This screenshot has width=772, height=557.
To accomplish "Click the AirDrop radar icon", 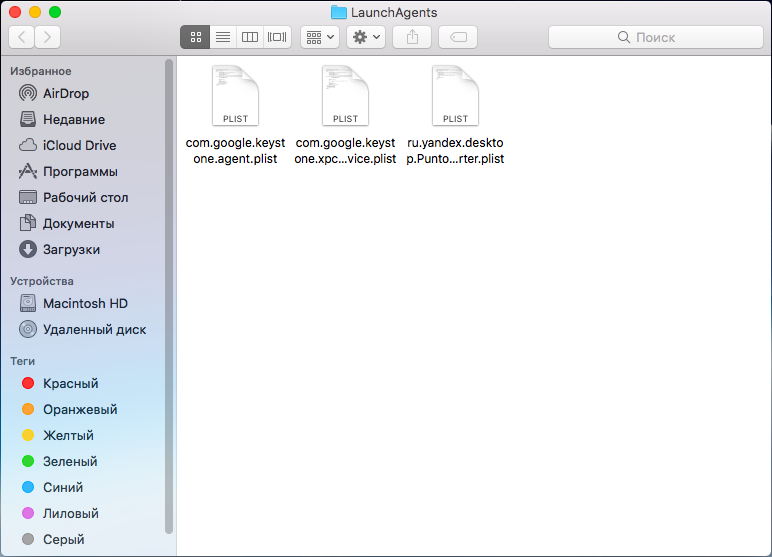I will (x=28, y=93).
